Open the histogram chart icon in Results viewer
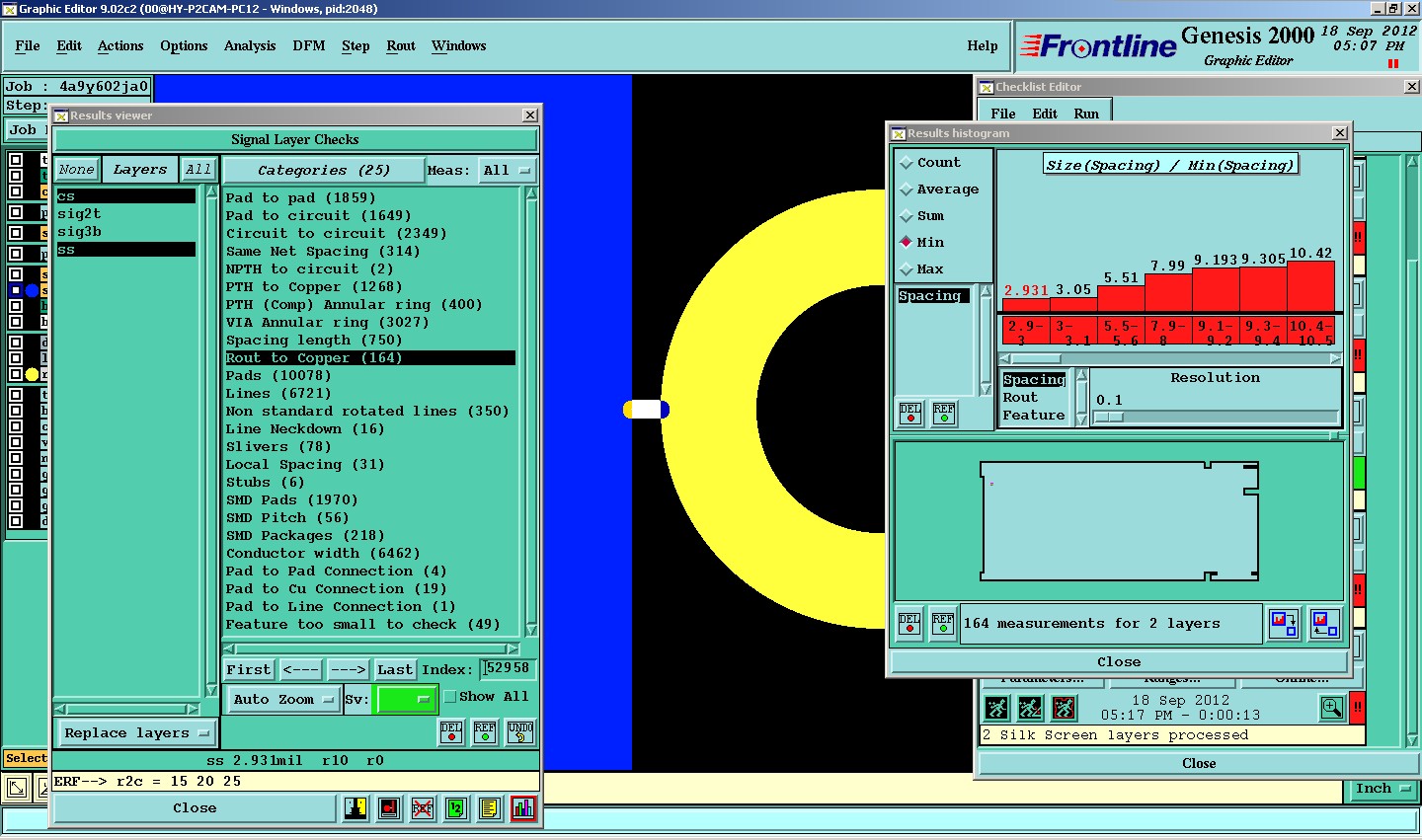Image resolution: width=1422 pixels, height=840 pixels. (523, 808)
